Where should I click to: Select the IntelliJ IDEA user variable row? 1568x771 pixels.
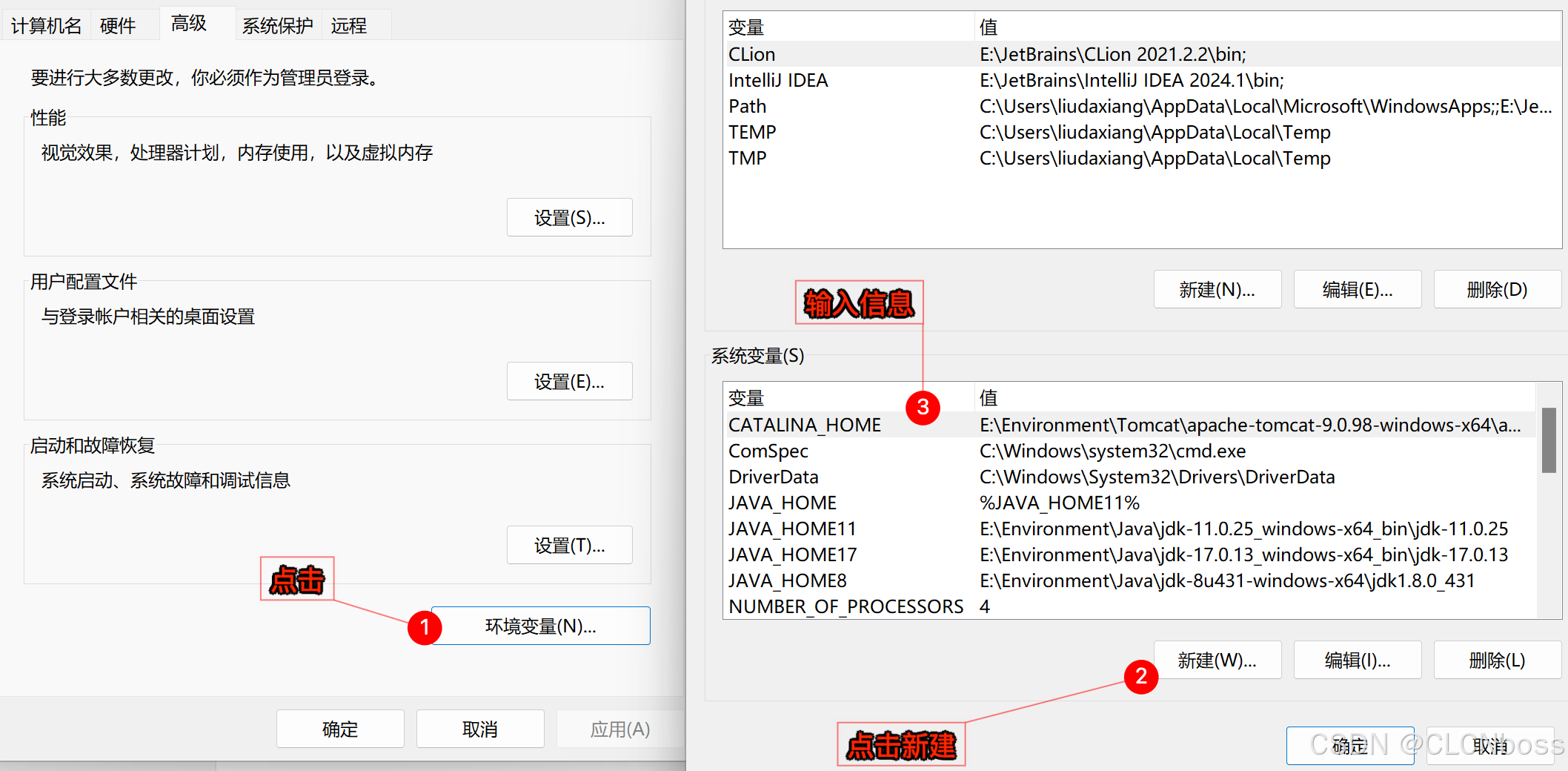1142,80
